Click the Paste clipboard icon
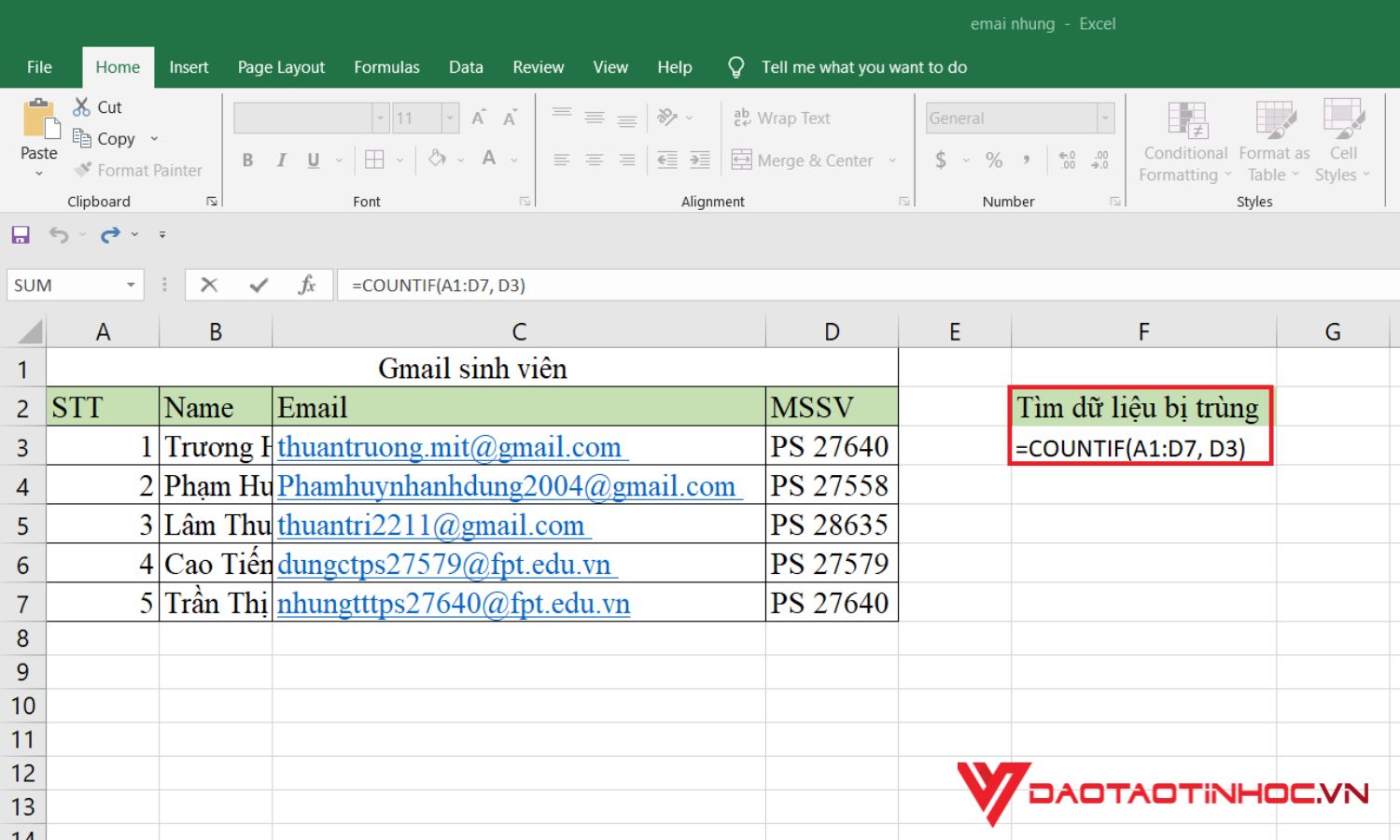Viewport: 1400px width, 840px height. 40,119
